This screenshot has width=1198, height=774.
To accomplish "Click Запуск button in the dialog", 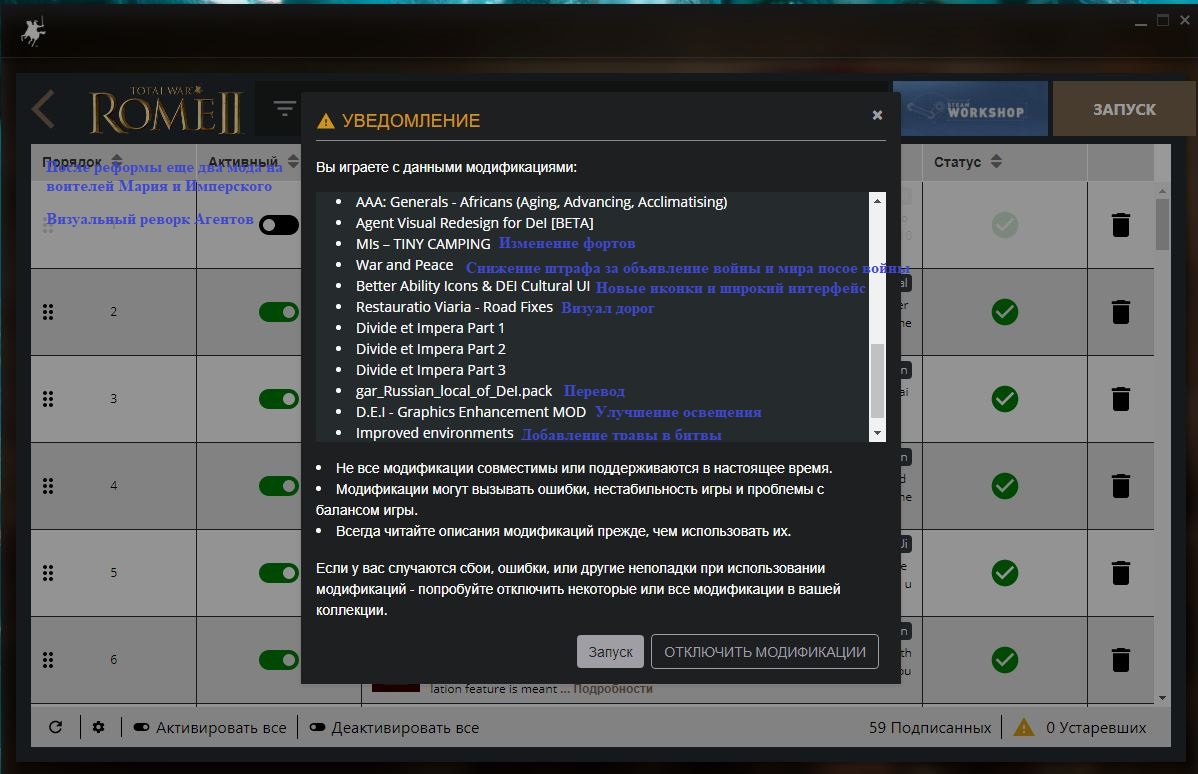I will point(610,652).
